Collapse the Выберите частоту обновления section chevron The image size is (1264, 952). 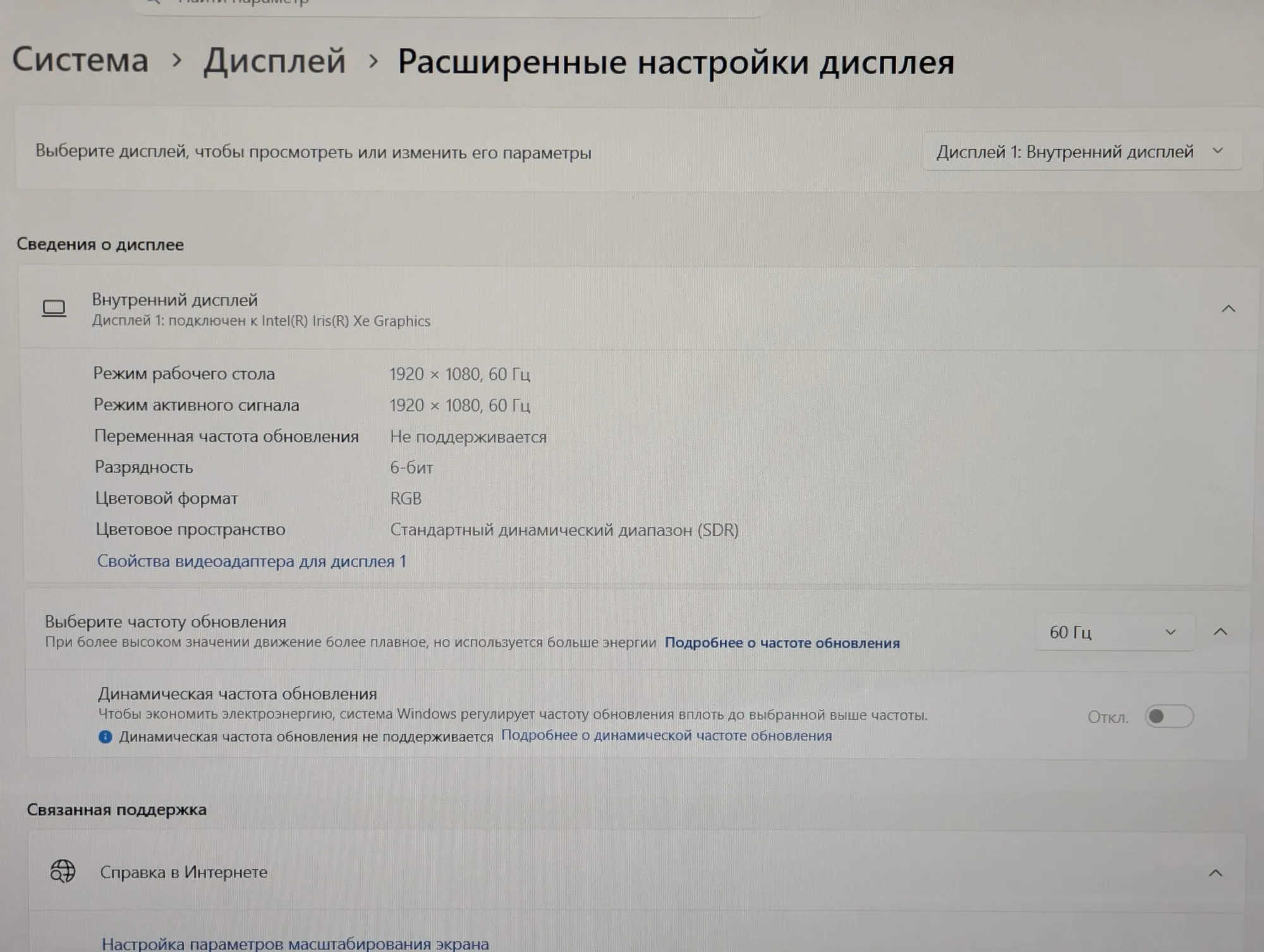(1221, 632)
